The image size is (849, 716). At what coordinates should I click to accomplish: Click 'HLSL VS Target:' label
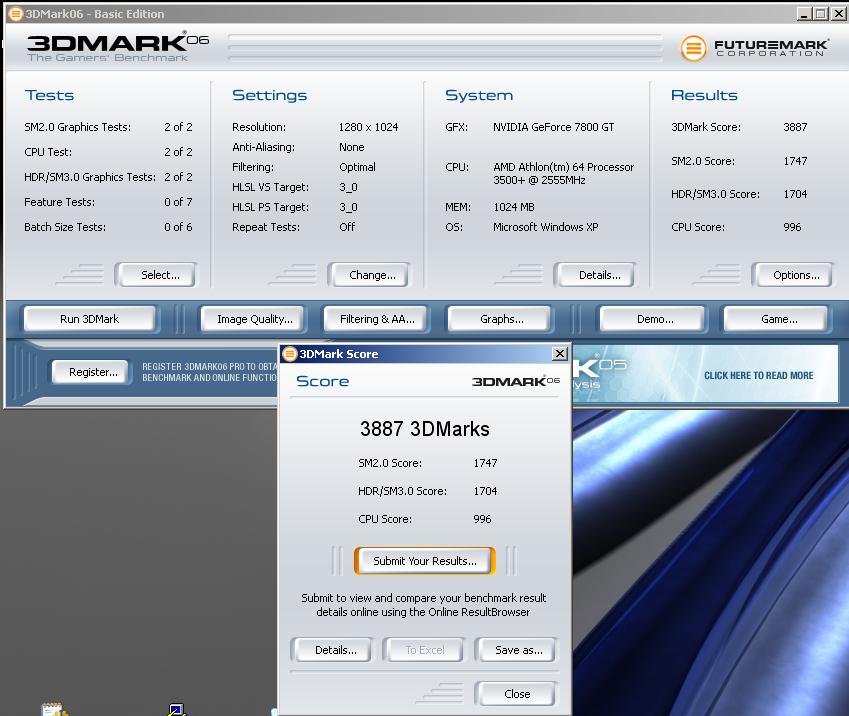coord(270,187)
